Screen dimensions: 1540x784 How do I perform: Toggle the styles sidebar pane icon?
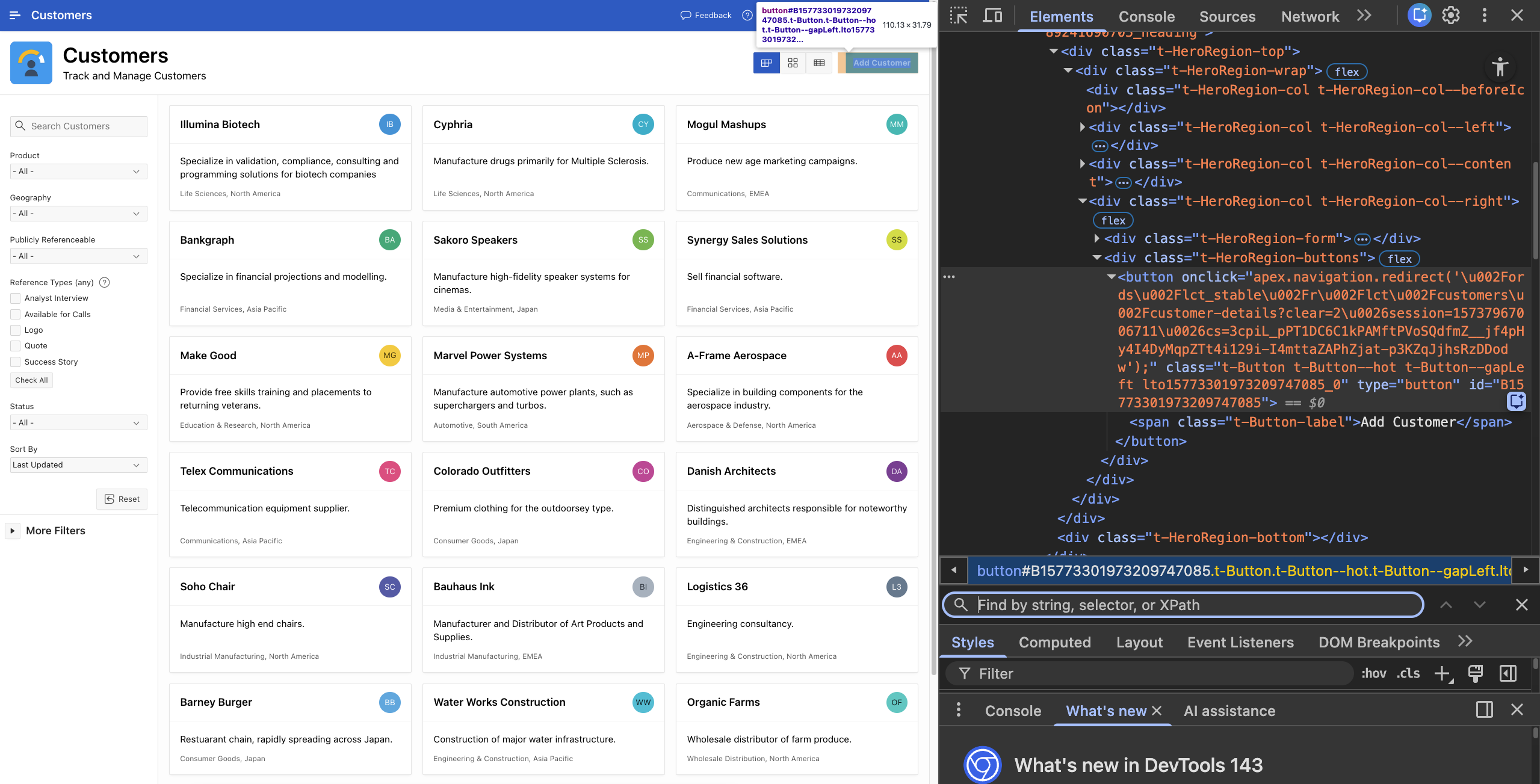1508,673
